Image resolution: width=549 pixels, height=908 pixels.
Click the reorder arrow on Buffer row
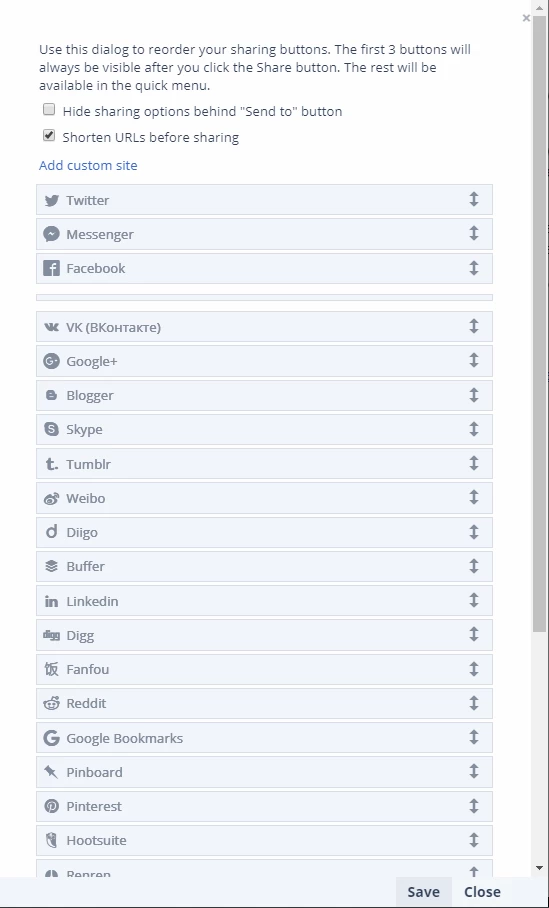coord(474,565)
